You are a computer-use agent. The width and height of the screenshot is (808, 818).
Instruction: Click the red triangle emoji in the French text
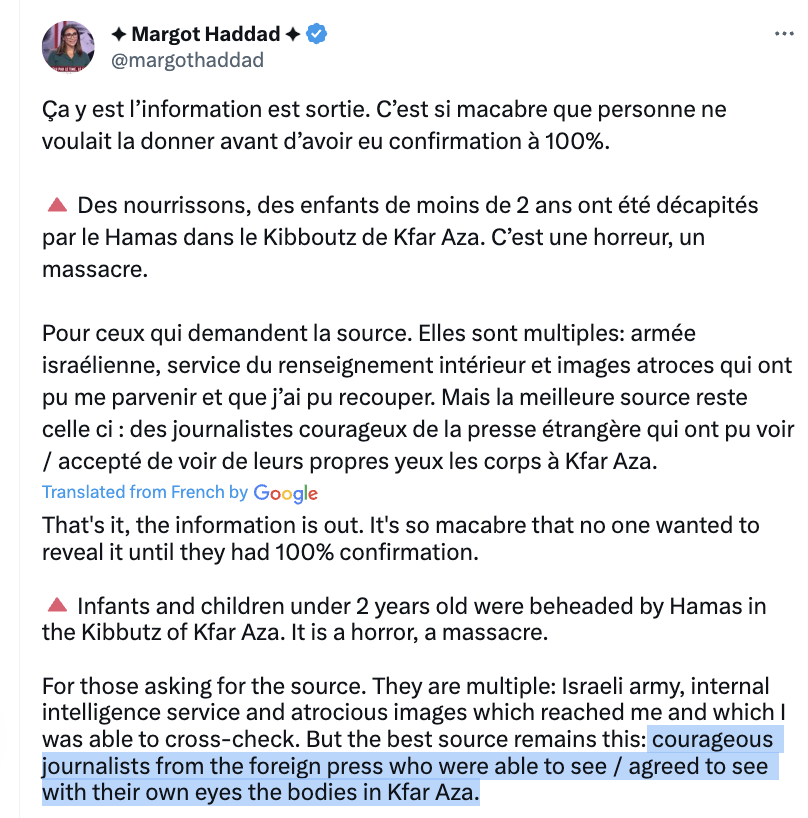pos(57,206)
